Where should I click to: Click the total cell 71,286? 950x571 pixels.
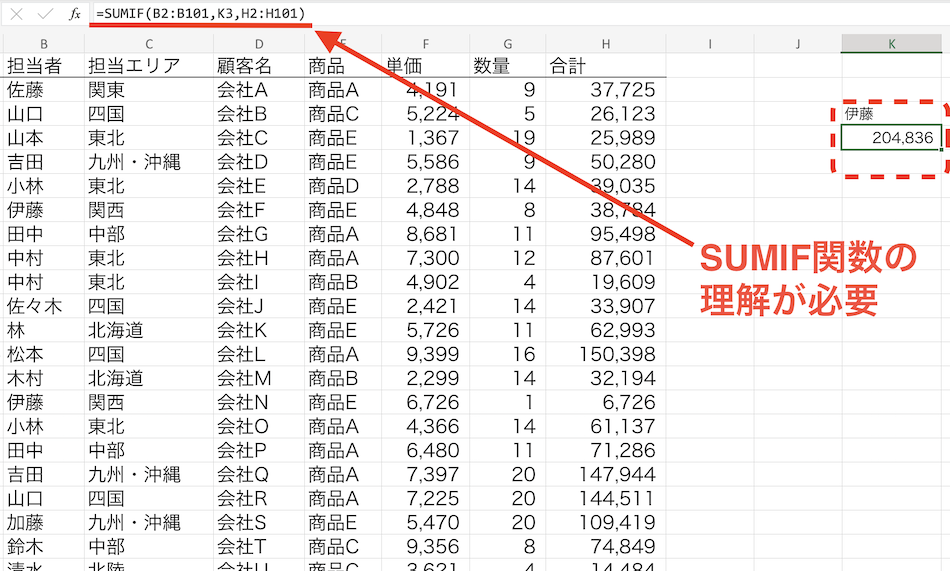[606, 450]
